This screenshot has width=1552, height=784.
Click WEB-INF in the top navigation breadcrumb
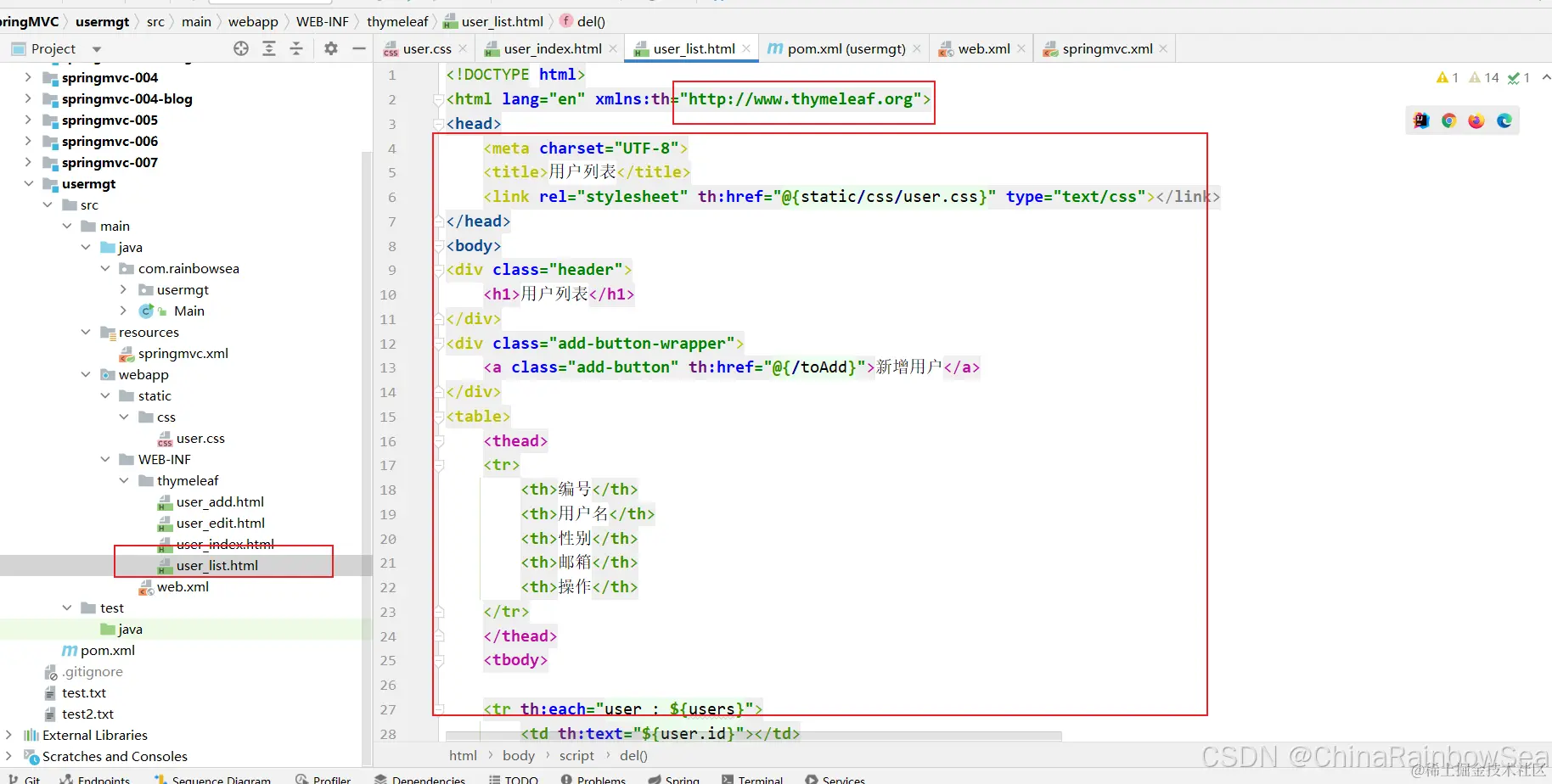tap(323, 22)
